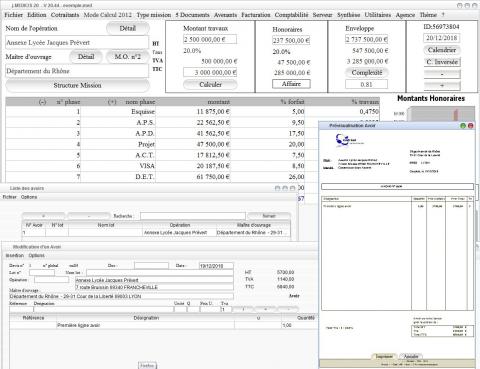480x369 pixels.
Task: Click the C. Inversée button
Action: pyautogui.click(x=442, y=62)
